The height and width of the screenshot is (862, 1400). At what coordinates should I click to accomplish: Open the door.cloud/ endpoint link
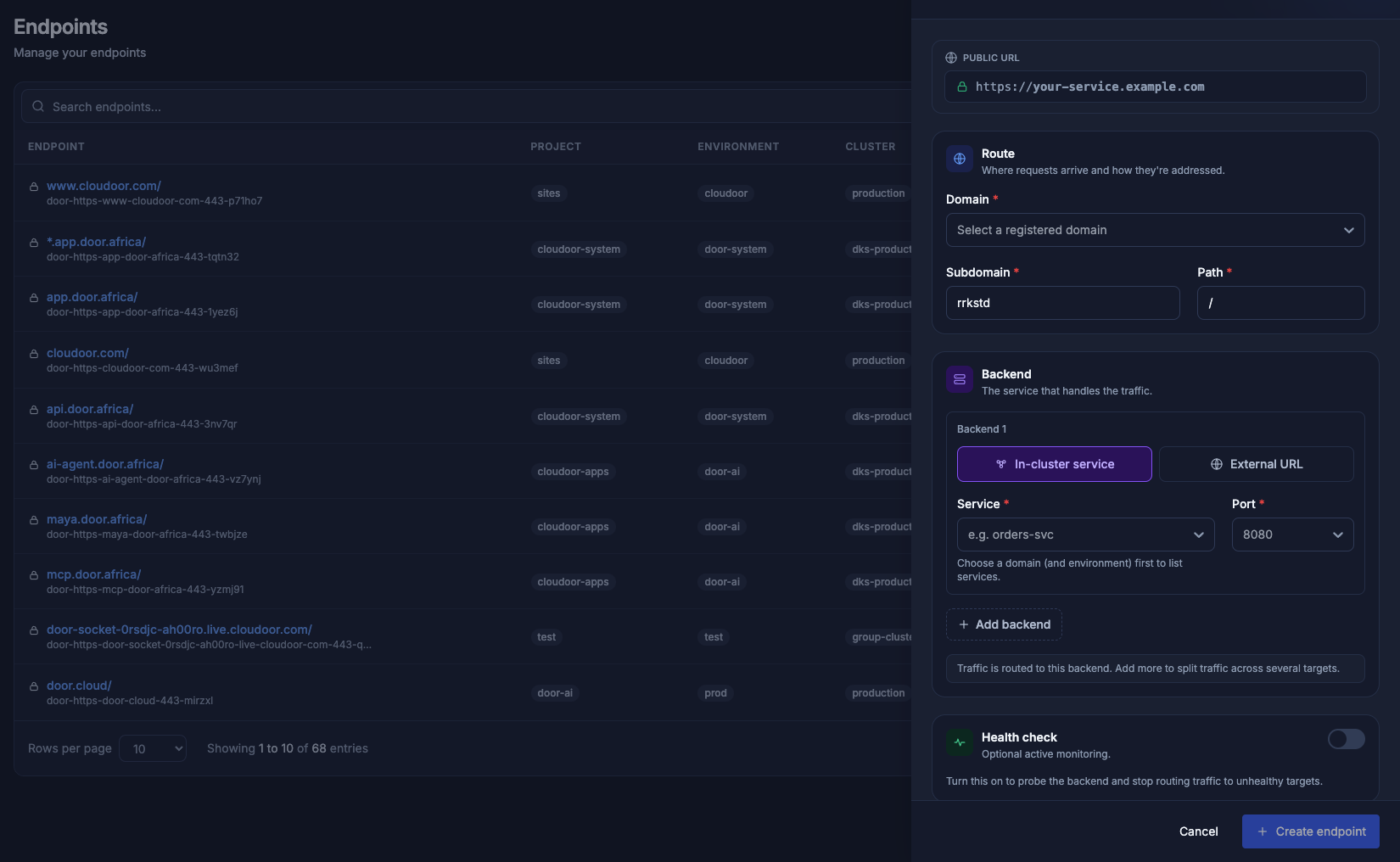point(79,686)
